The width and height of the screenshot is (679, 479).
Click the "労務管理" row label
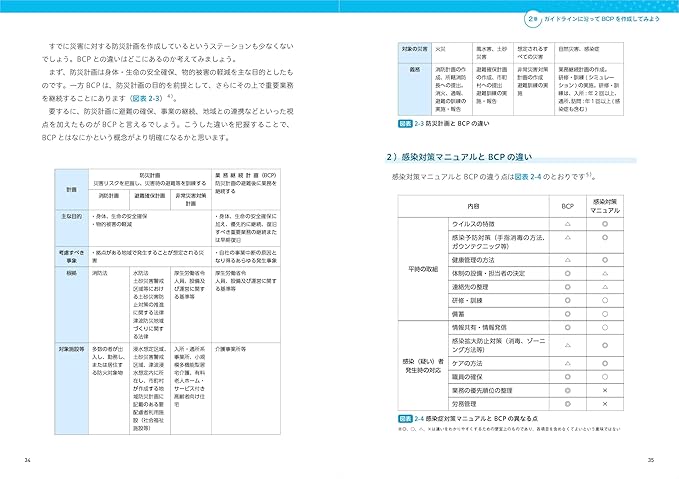pyautogui.click(x=464, y=404)
